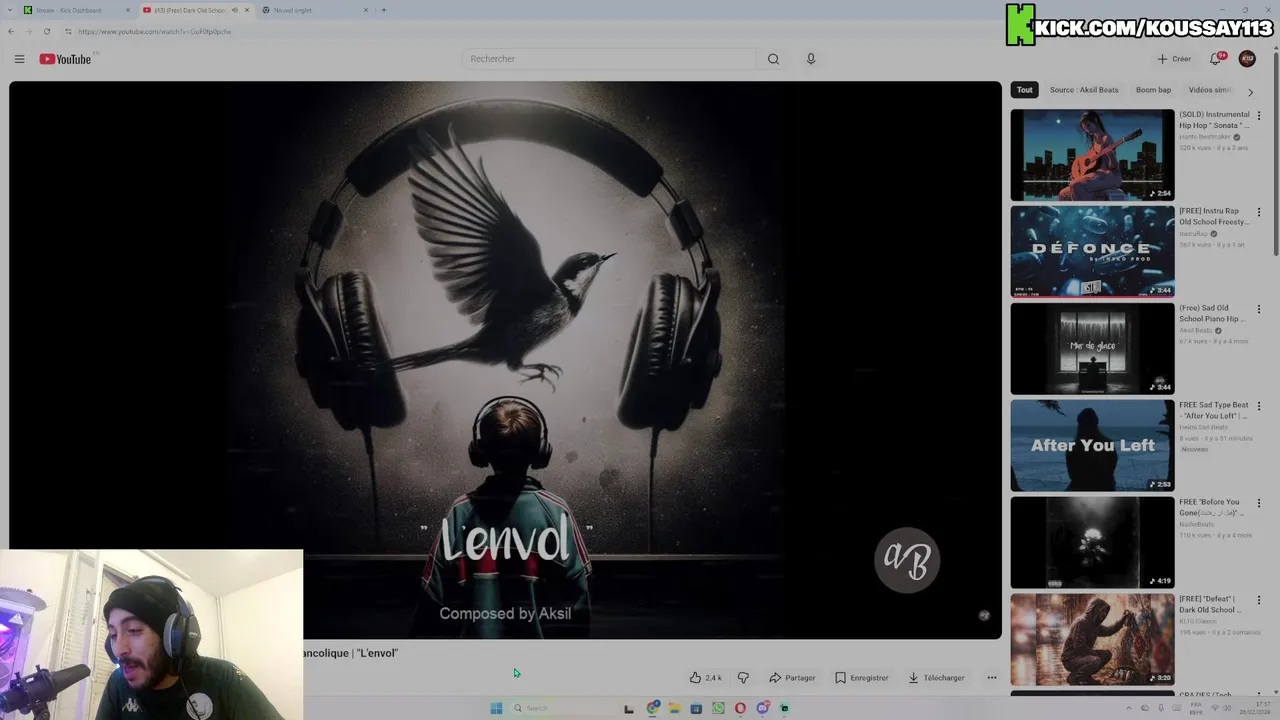The image size is (1280, 720).
Task: Focus the Rechercher search field
Action: click(610, 59)
